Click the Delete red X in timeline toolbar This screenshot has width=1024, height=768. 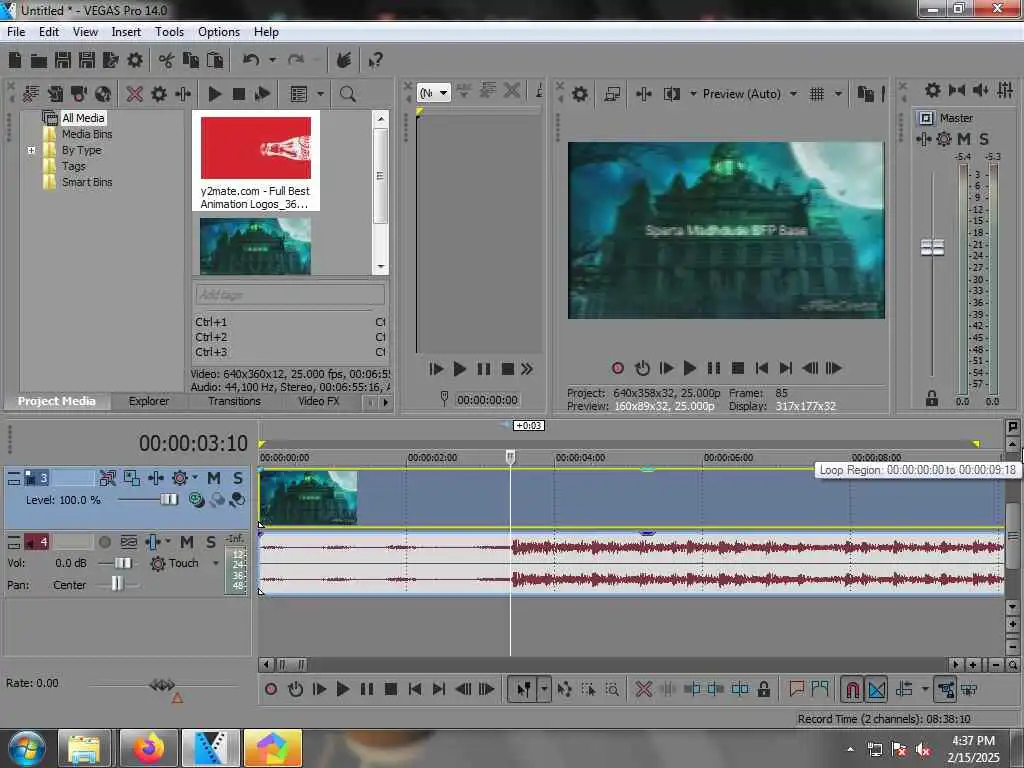pos(643,689)
